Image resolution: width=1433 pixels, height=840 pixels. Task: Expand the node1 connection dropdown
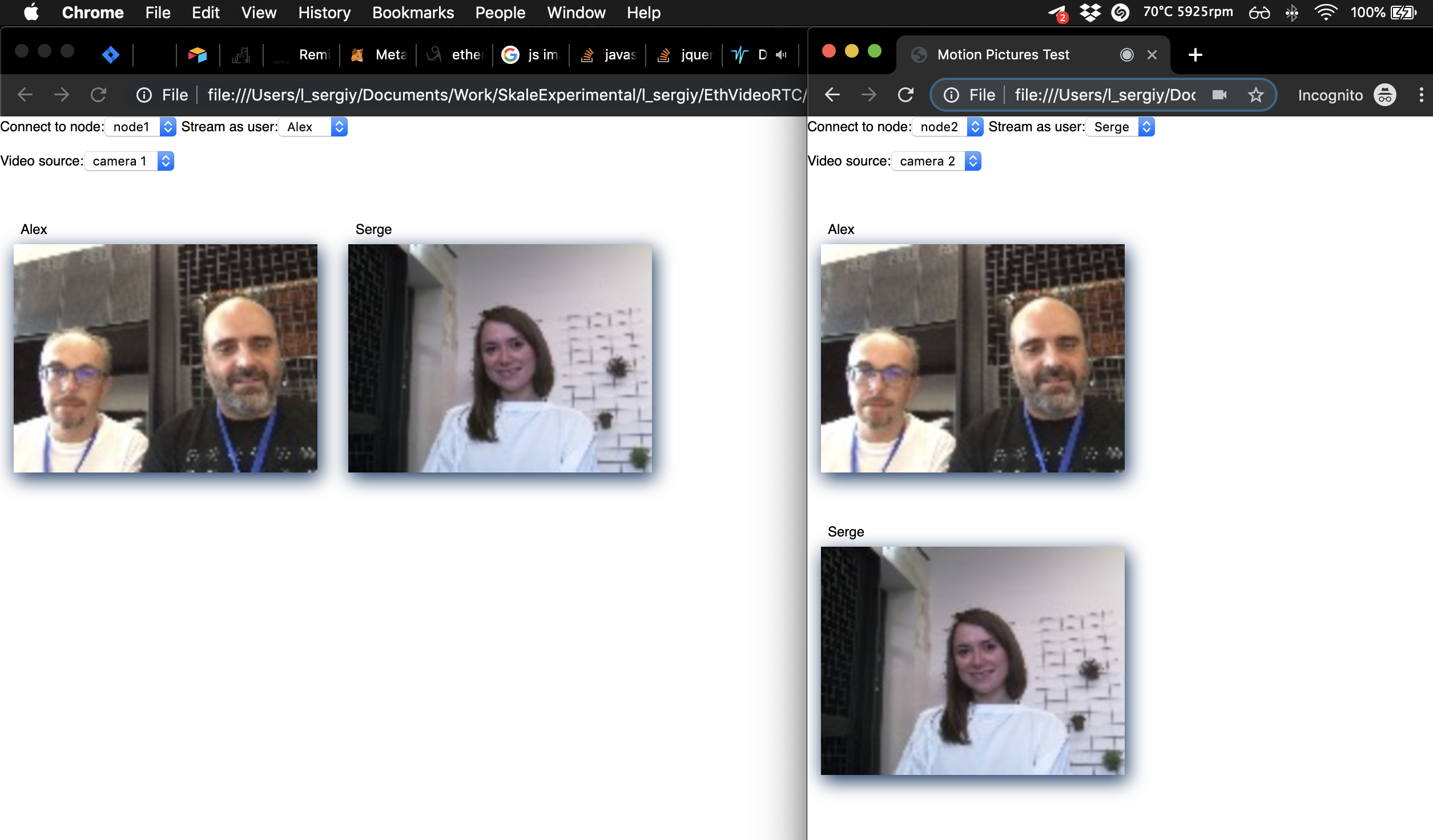[140, 127]
